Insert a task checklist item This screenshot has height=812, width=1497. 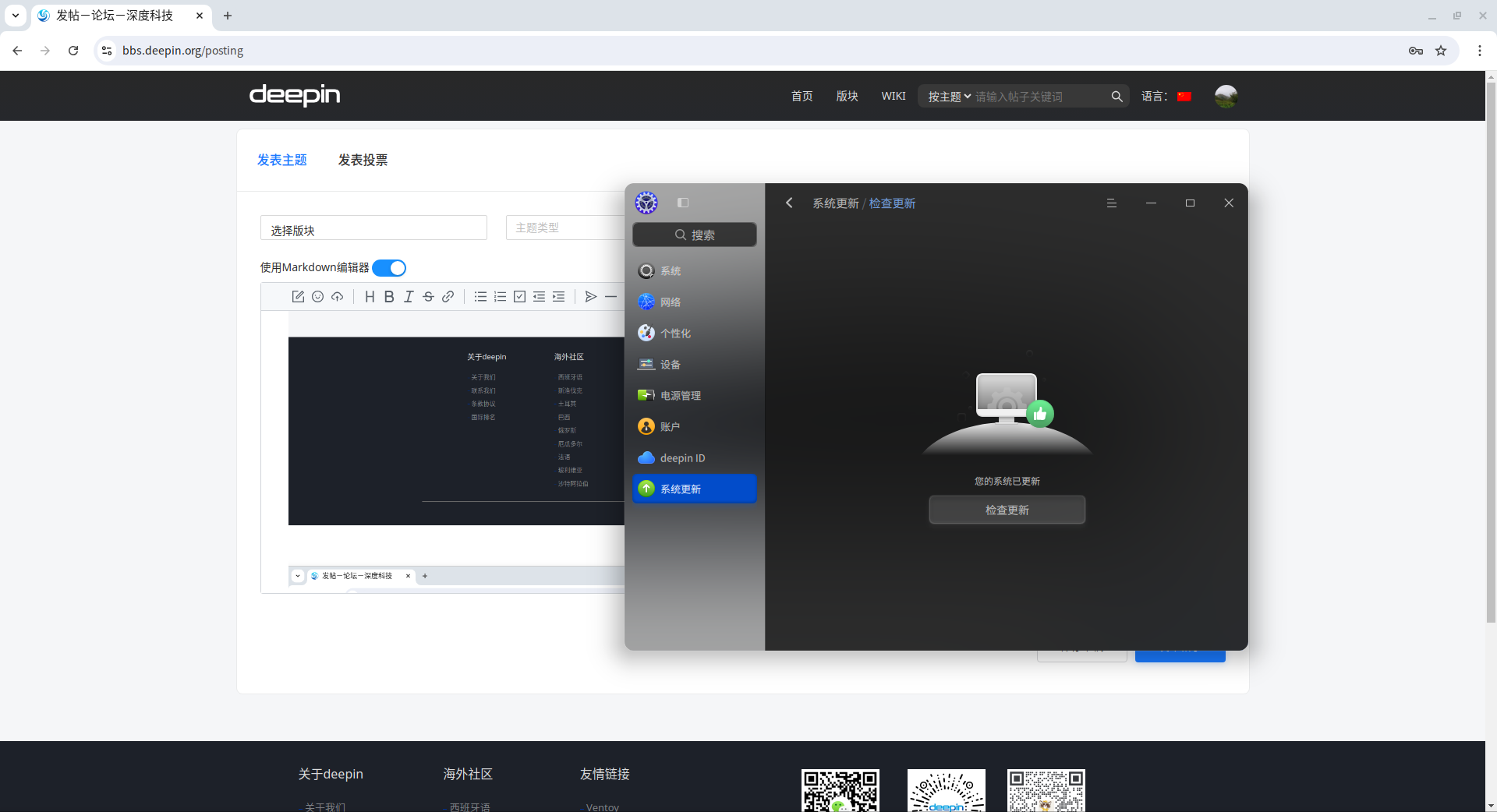coord(519,297)
